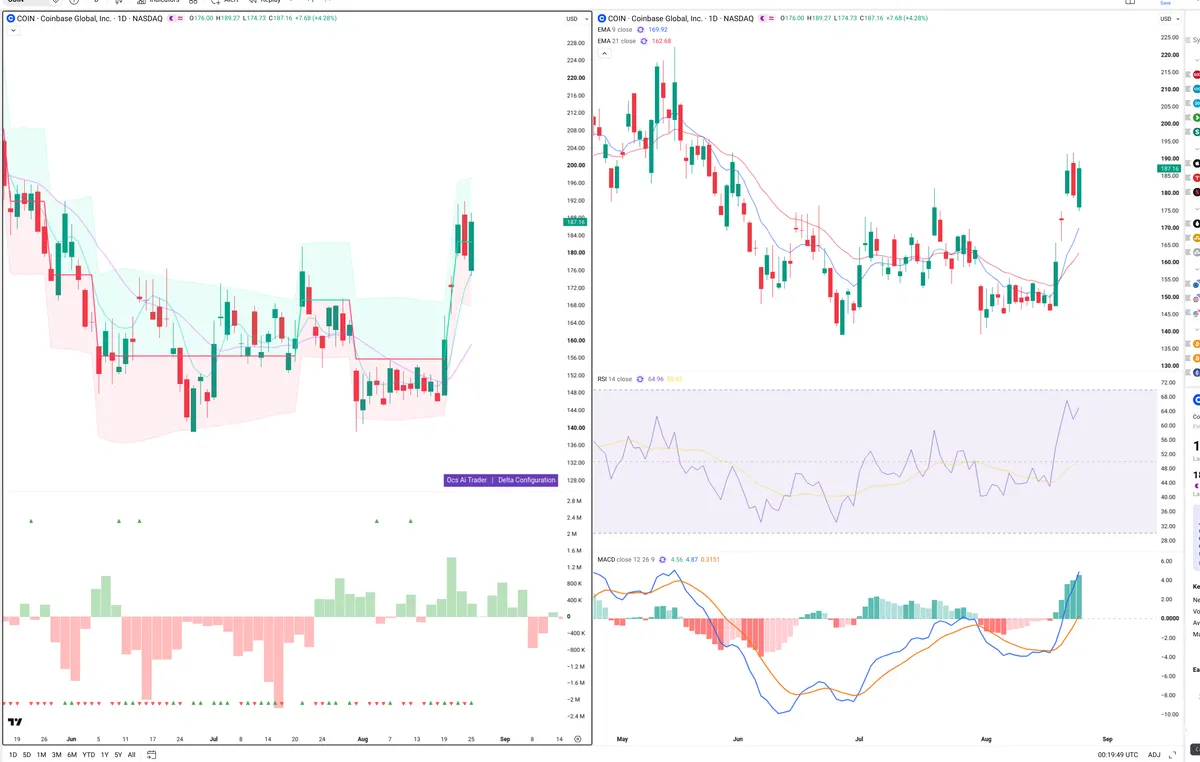Click Coinbase logo in right chart title

[601, 18]
